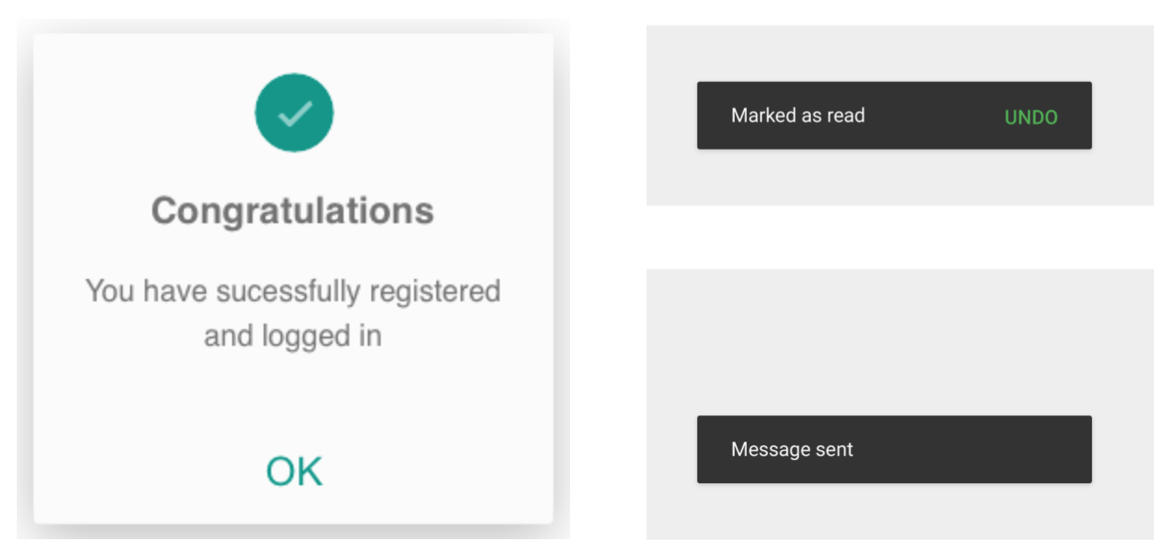Click the "Marked as read" notification text
The image size is (1167, 555).
point(797,116)
